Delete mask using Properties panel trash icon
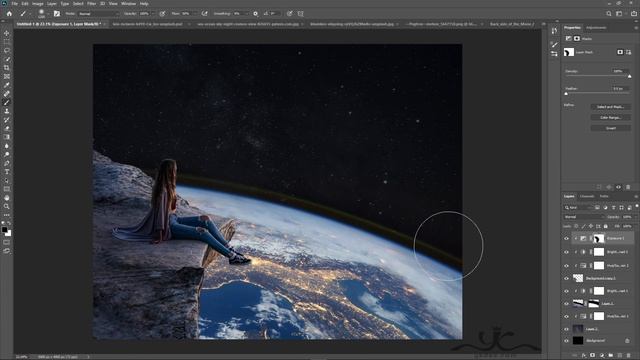The width and height of the screenshot is (640, 360). tap(628, 187)
